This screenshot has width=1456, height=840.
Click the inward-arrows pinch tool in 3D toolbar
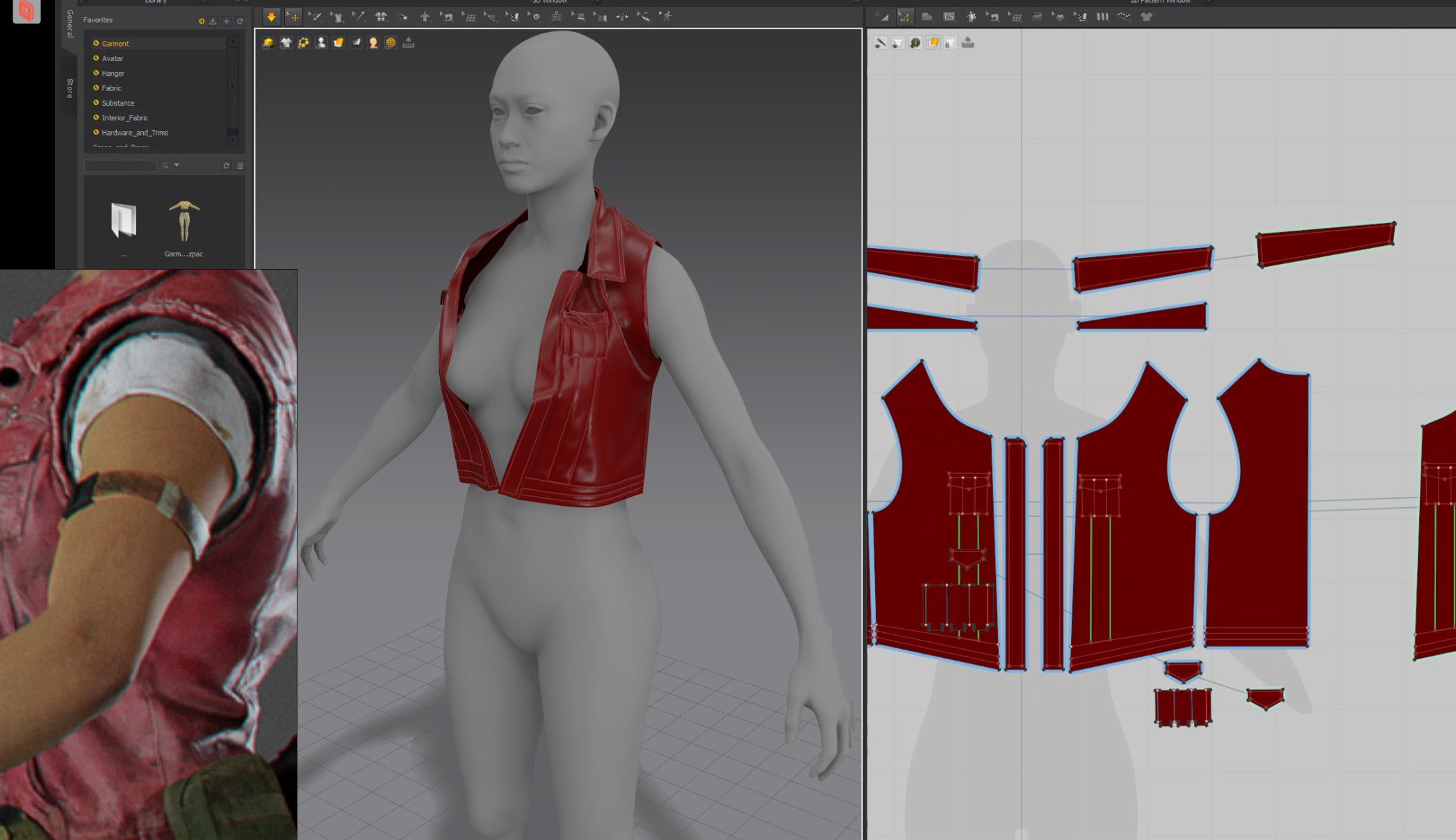click(622, 17)
